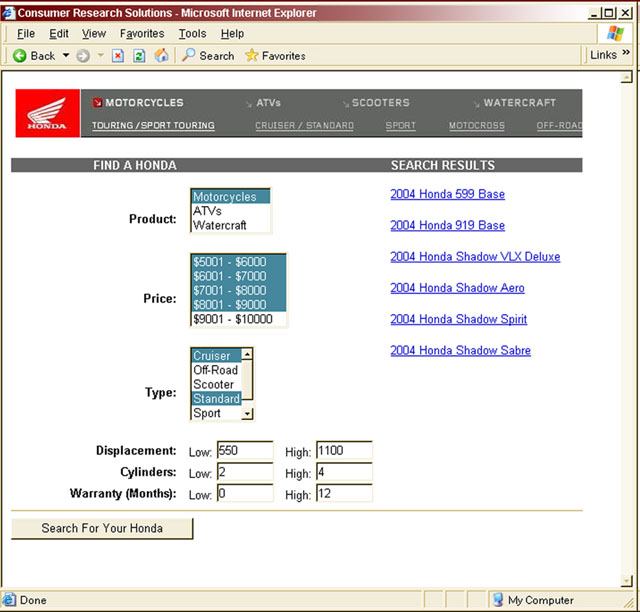Screen dimensions: 640x612
Task: Open the Off-Road category link
Action: (559, 125)
